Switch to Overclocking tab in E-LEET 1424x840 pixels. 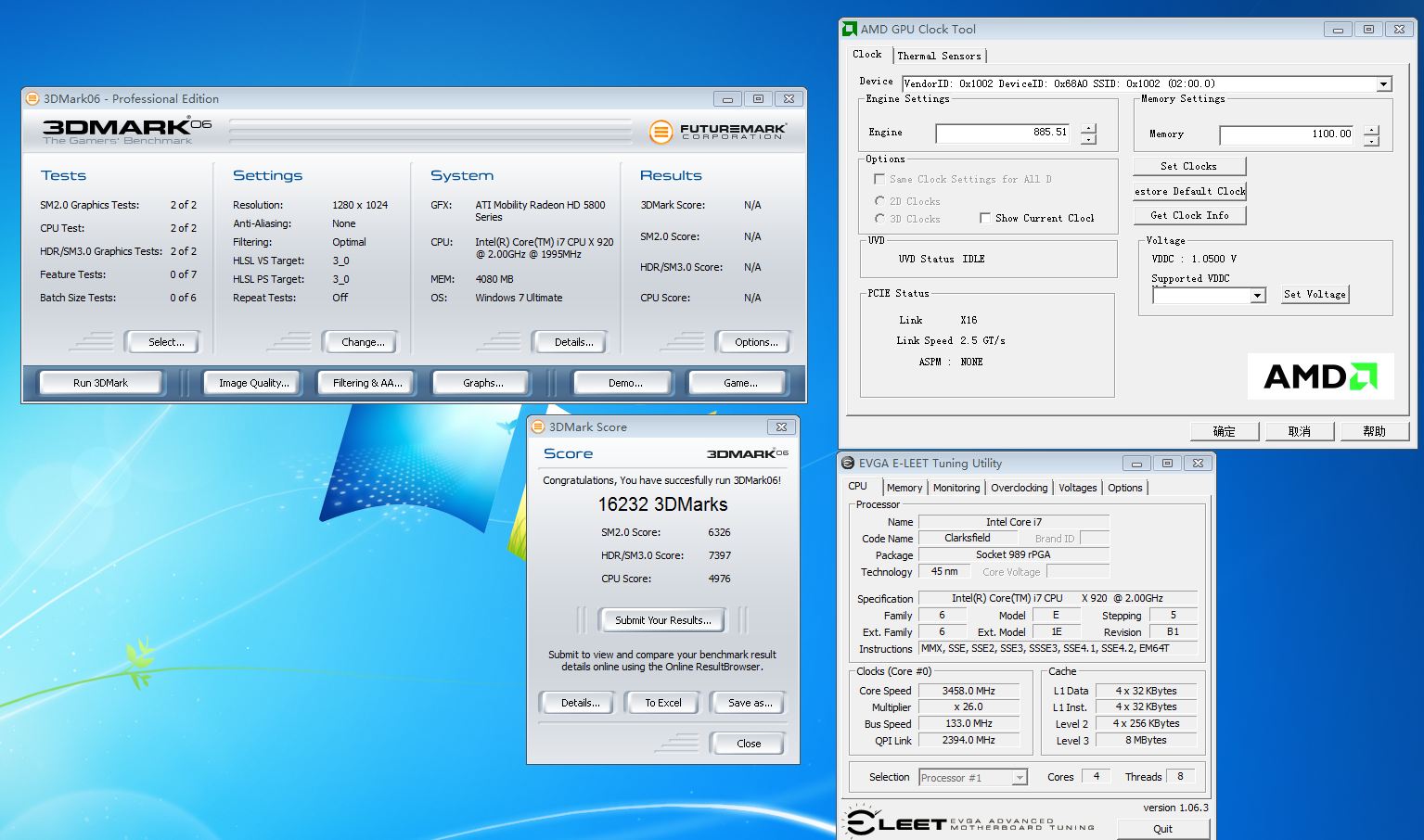1020,488
